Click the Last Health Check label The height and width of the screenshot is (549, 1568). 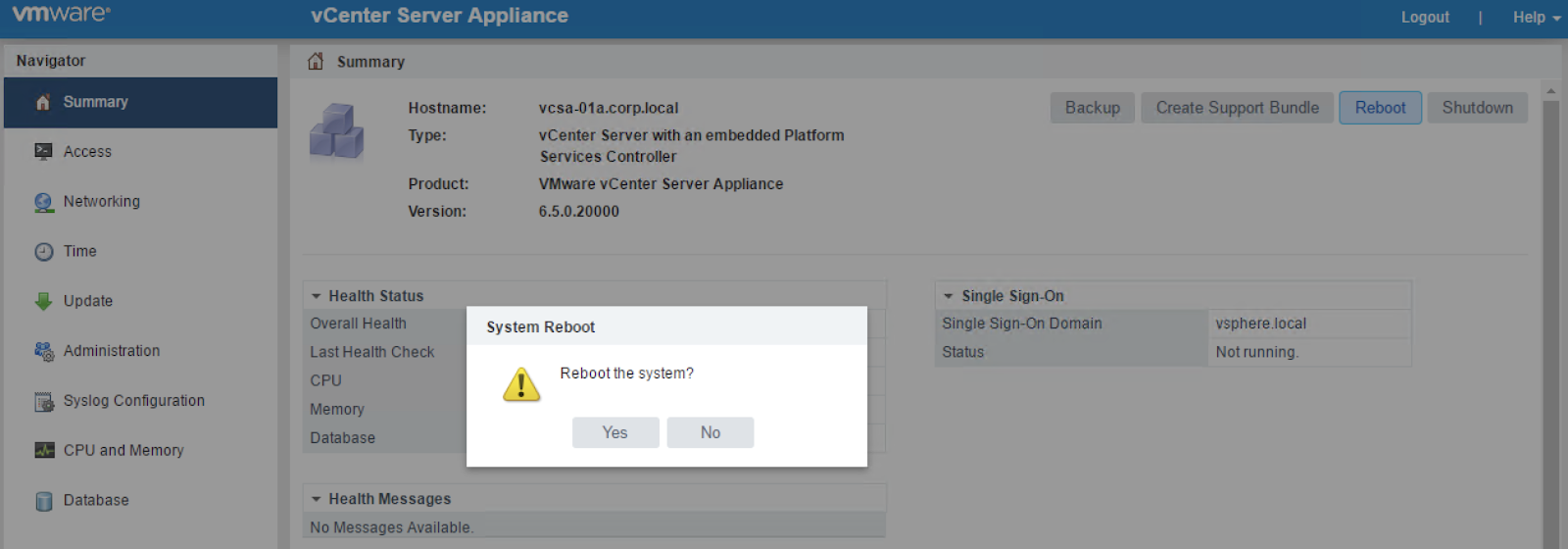coord(372,352)
